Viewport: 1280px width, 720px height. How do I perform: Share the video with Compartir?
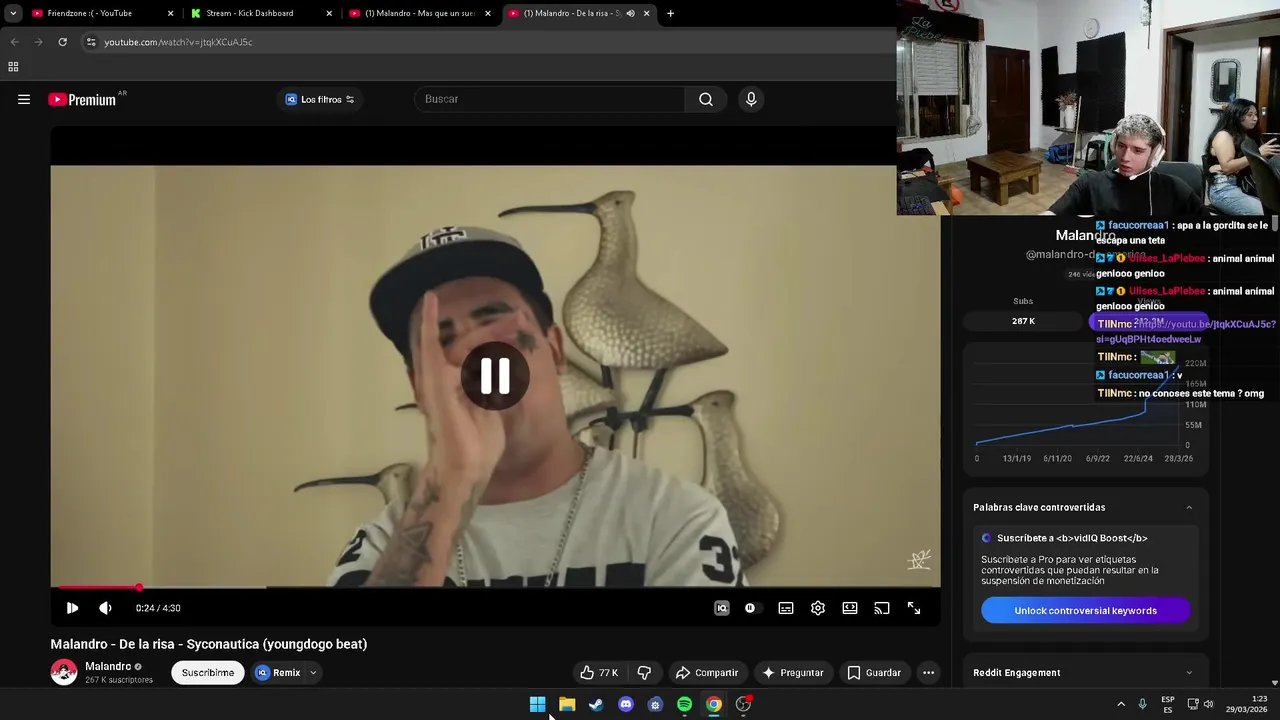coord(707,673)
